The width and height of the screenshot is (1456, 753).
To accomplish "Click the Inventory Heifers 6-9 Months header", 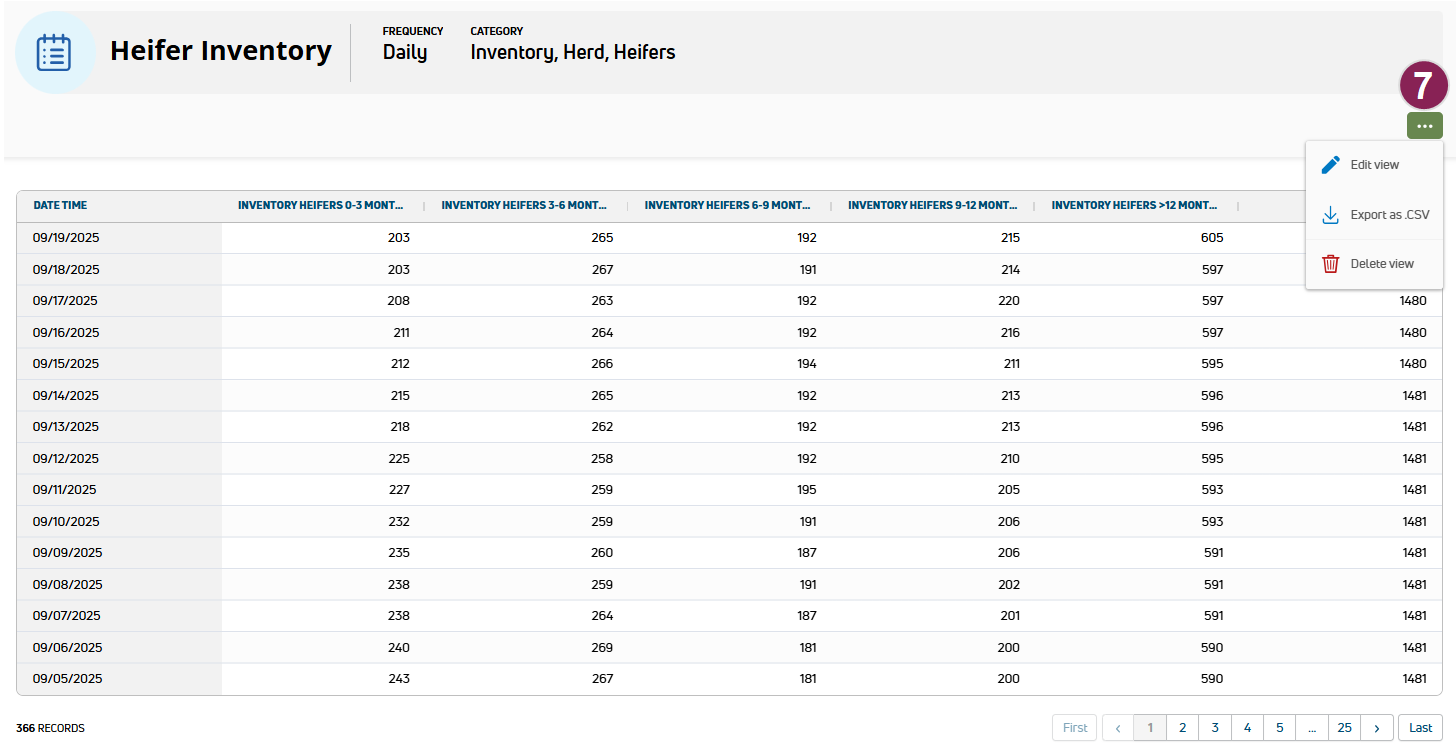I will tap(727, 205).
